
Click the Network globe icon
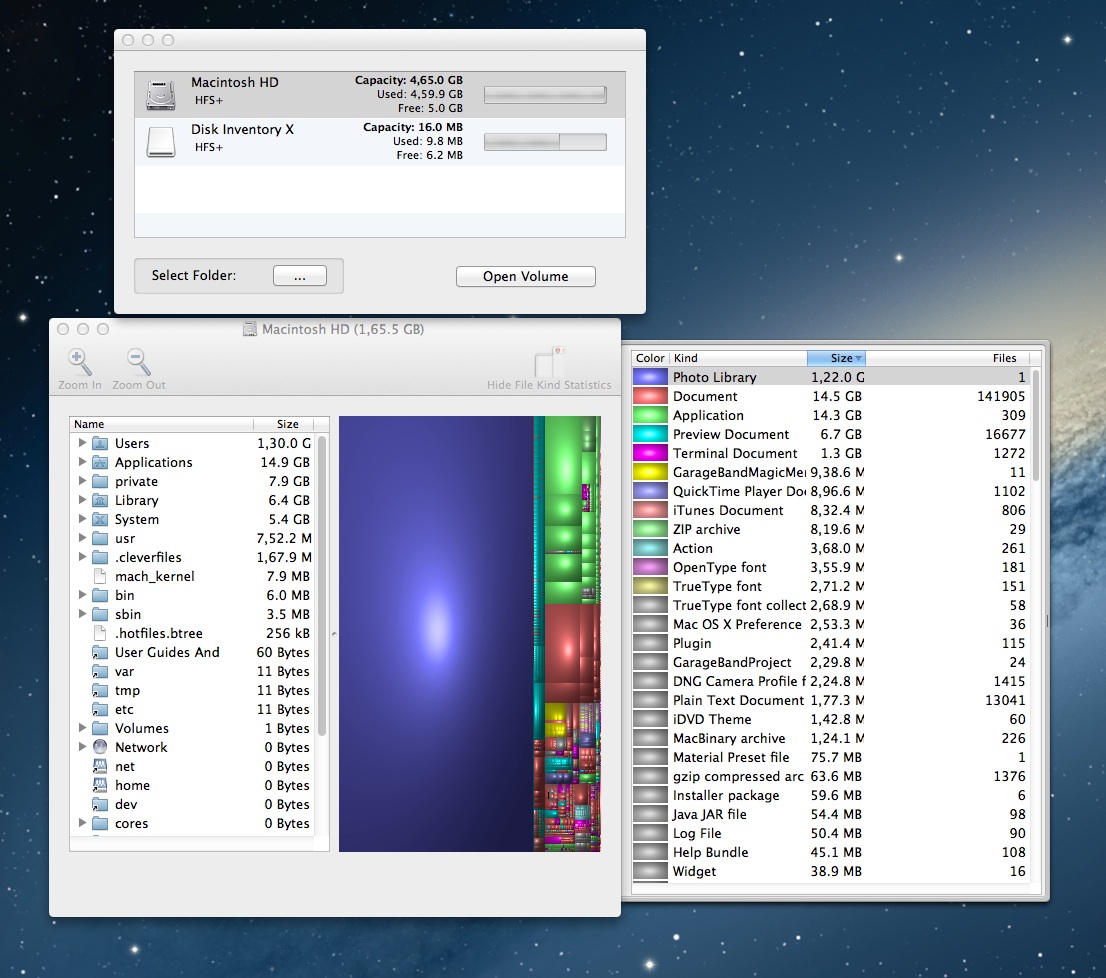pos(100,747)
